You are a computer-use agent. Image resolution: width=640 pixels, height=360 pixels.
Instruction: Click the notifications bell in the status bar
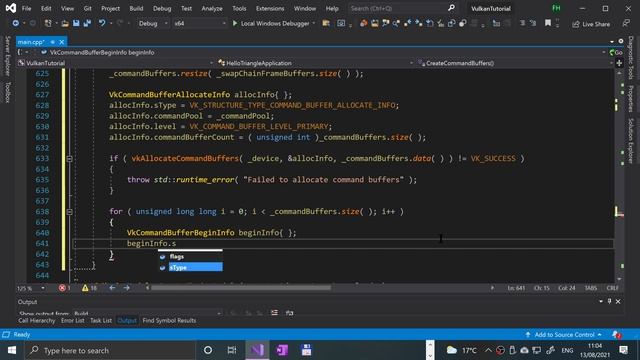pyautogui.click(x=616, y=335)
